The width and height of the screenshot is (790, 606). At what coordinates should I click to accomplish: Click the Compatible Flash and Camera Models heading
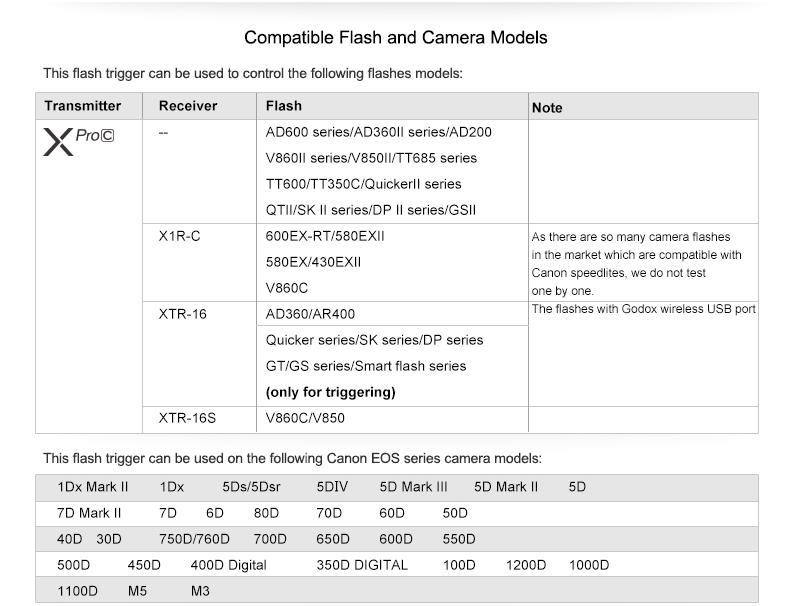[x=396, y=38]
